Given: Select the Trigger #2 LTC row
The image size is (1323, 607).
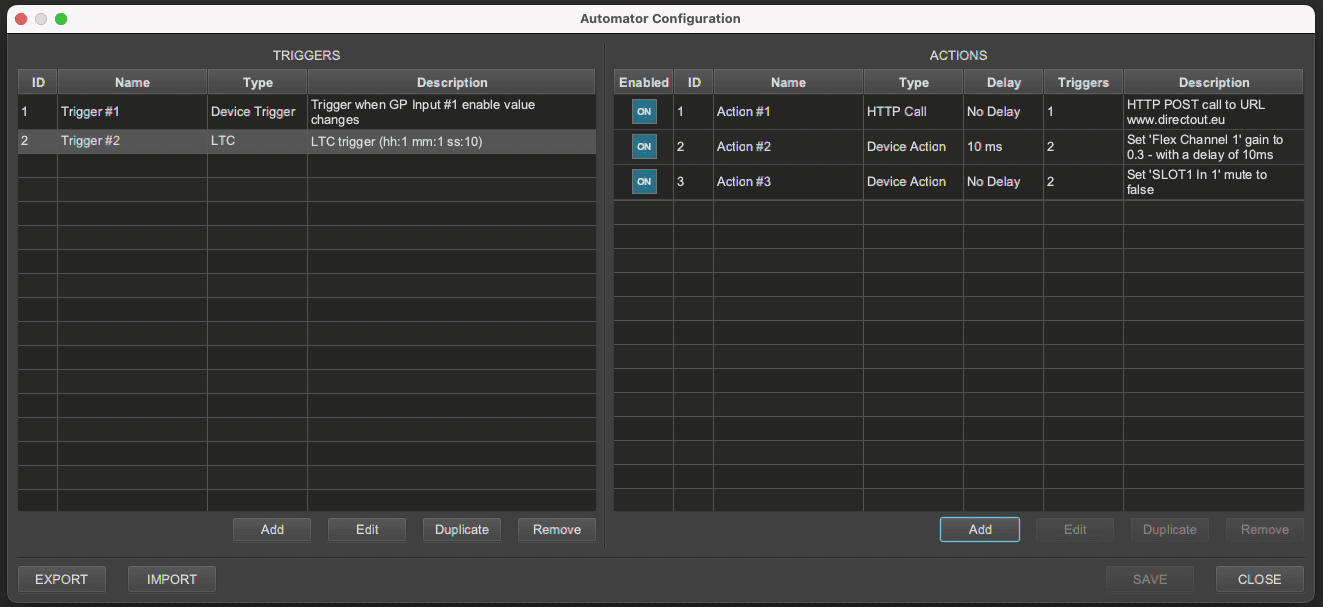Looking at the screenshot, I should point(307,142).
